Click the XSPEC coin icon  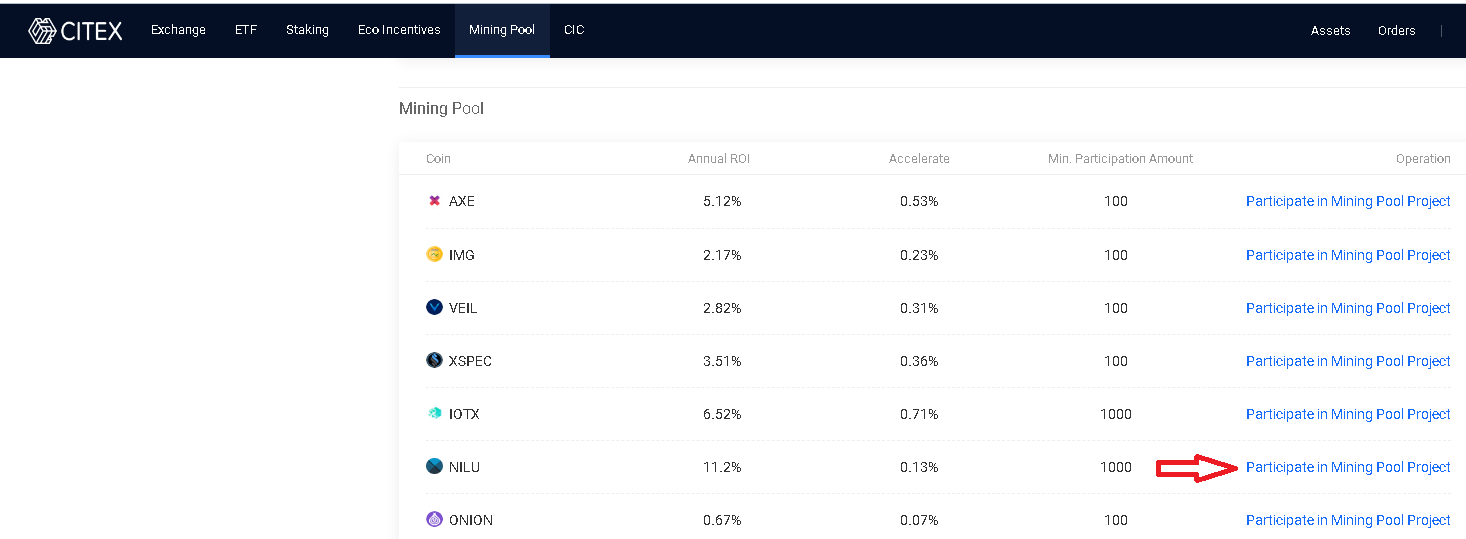(434, 360)
